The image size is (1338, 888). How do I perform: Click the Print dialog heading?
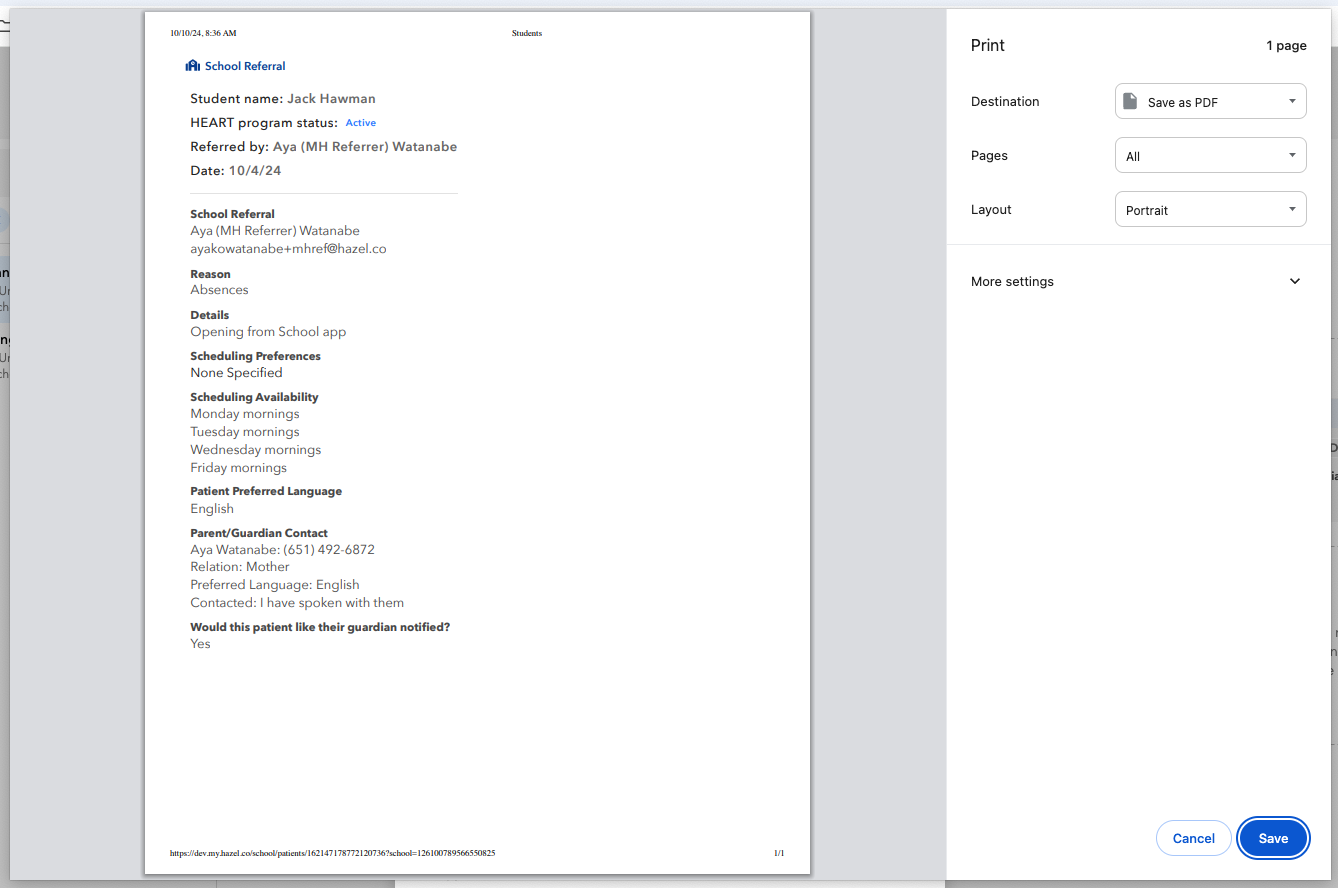(988, 45)
